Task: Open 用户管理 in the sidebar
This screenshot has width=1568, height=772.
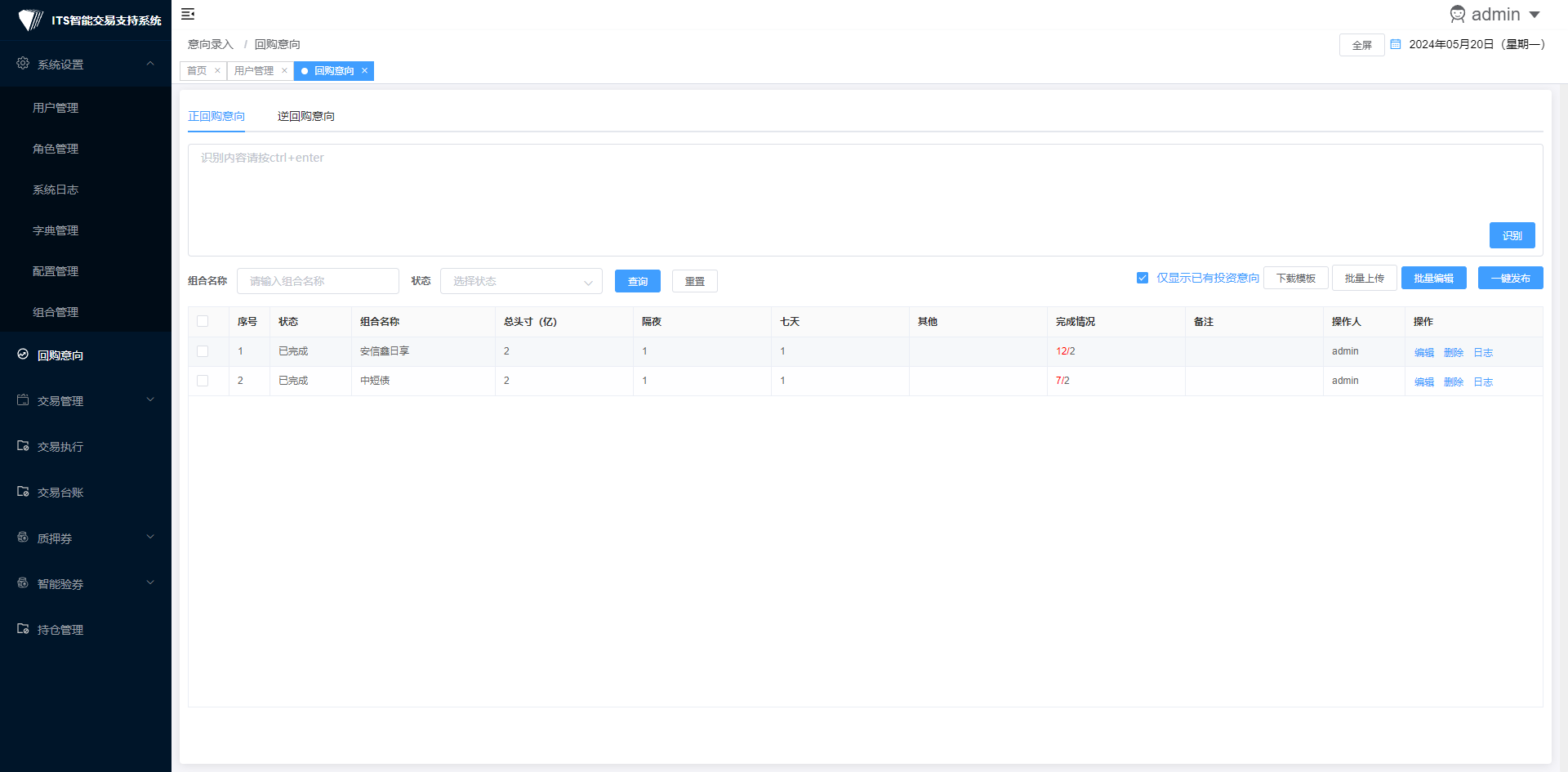Action: [56, 108]
